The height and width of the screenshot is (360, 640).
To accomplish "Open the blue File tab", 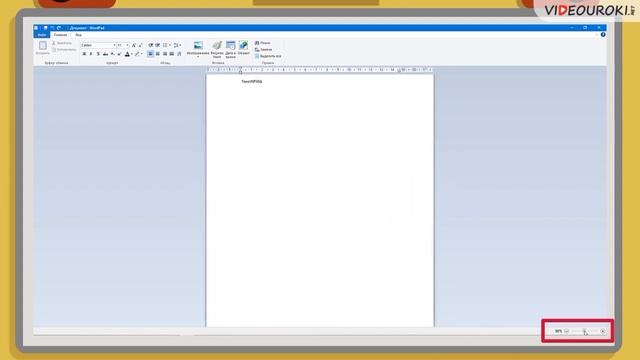I will click(x=42, y=35).
